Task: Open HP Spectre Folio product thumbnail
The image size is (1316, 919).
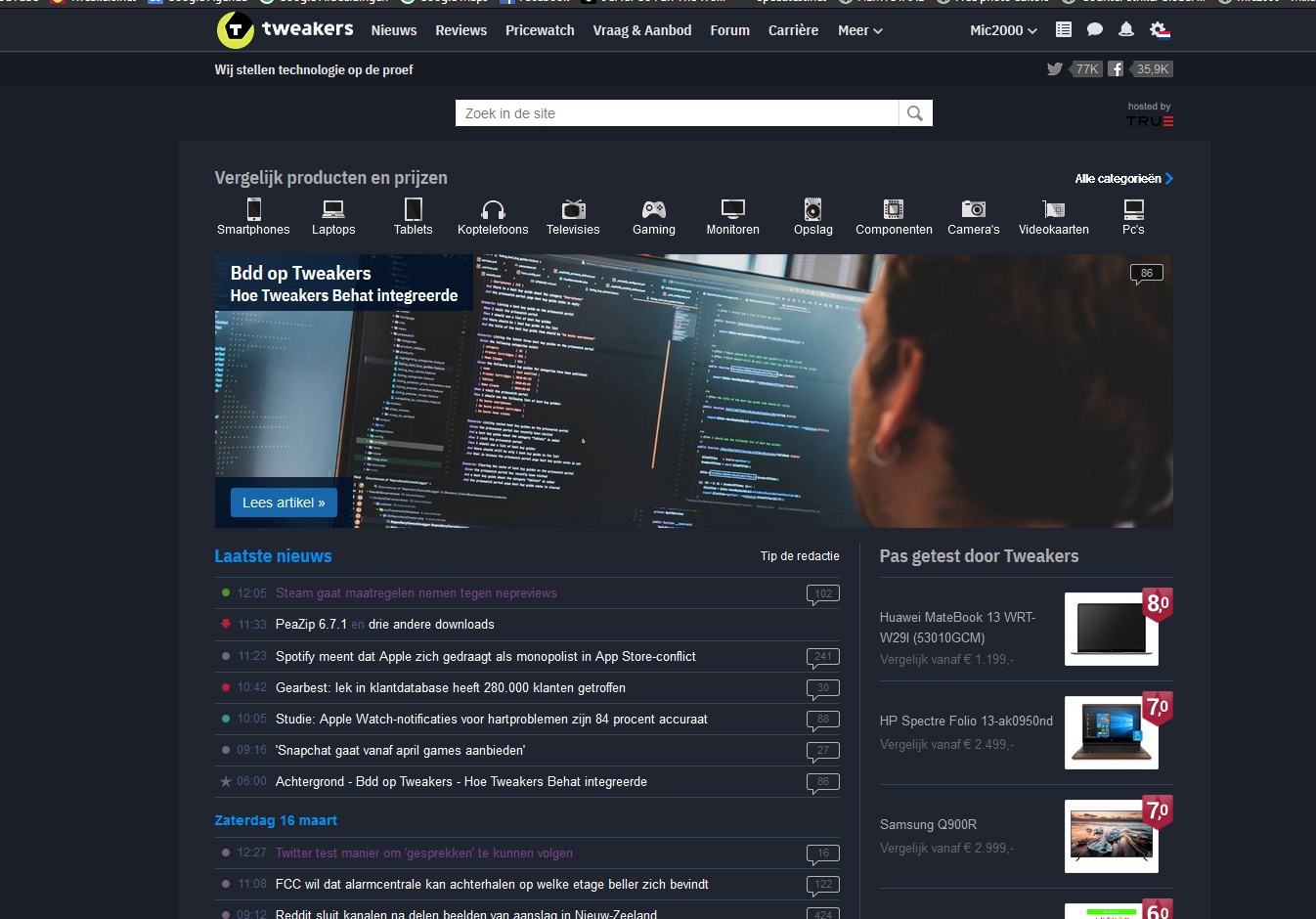Action: pyautogui.click(x=1112, y=732)
